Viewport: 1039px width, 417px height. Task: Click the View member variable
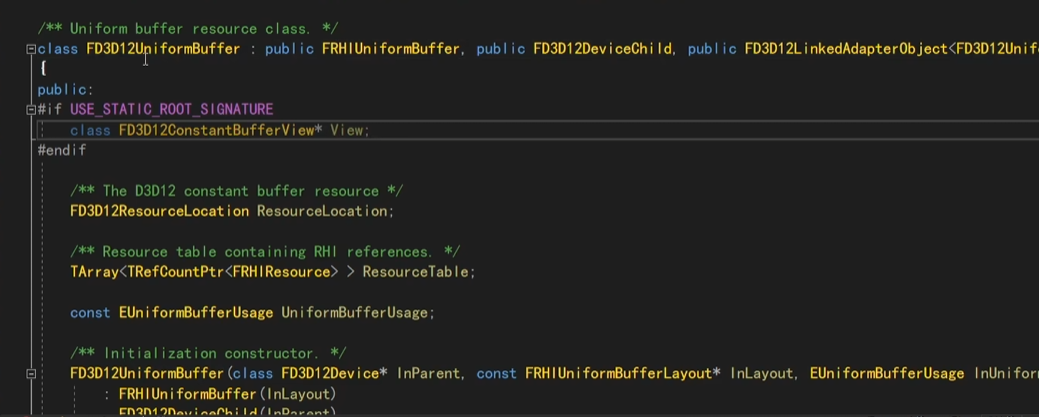pos(346,131)
